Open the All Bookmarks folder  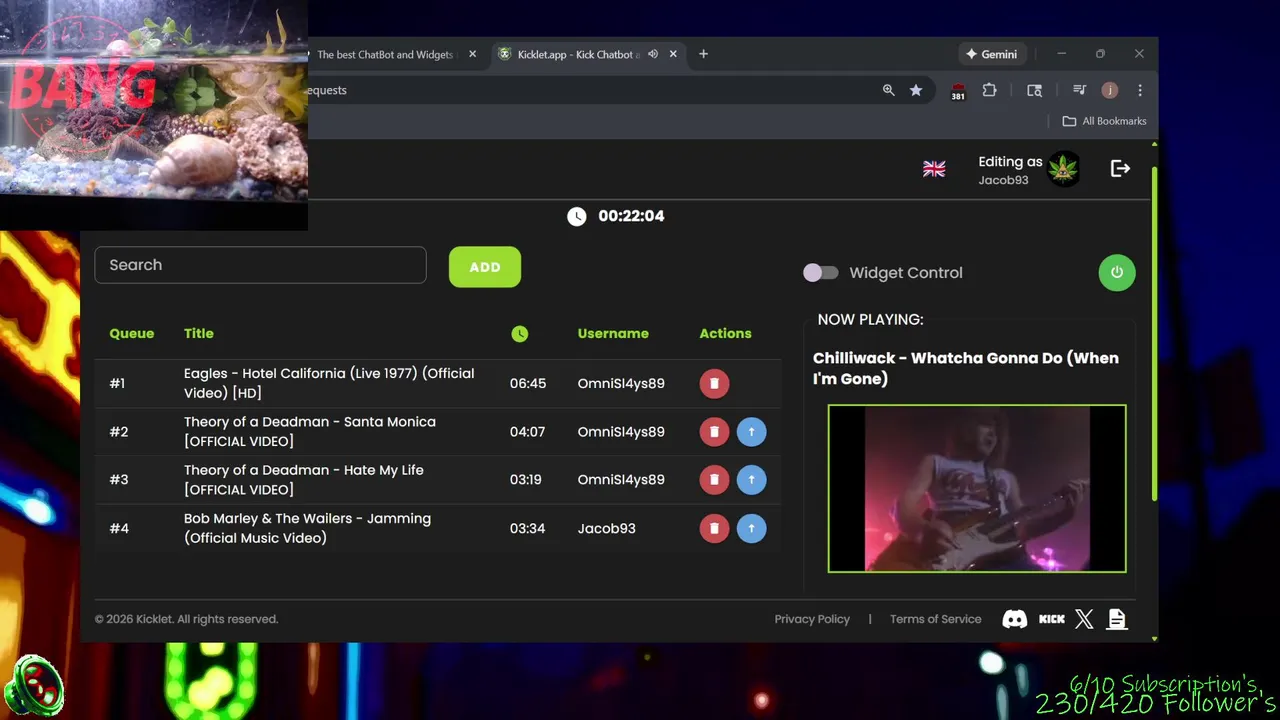tap(1104, 121)
